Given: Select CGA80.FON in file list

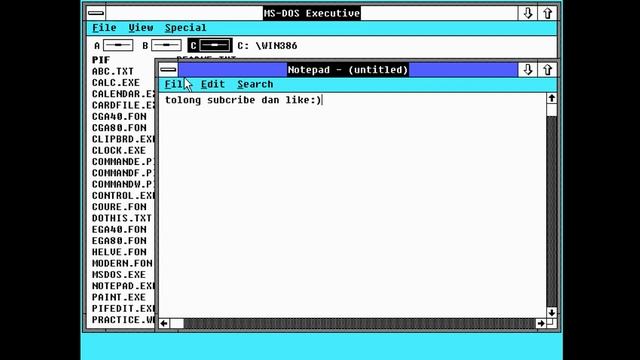Looking at the screenshot, I should click(119, 128).
